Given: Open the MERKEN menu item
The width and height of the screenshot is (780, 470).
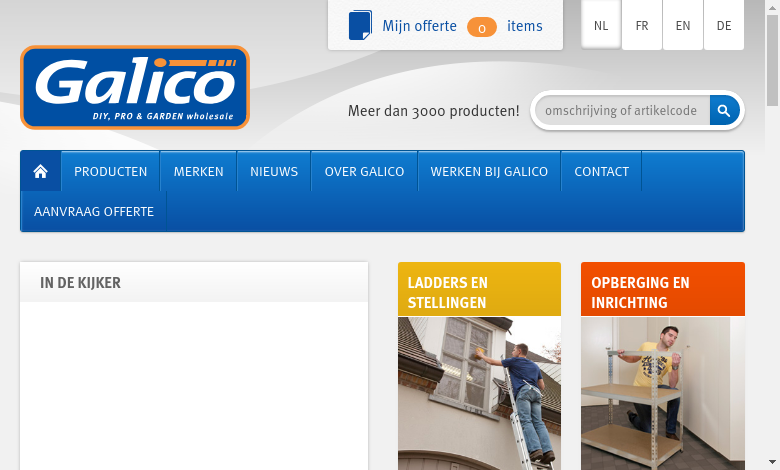Looking at the screenshot, I should pos(198,171).
